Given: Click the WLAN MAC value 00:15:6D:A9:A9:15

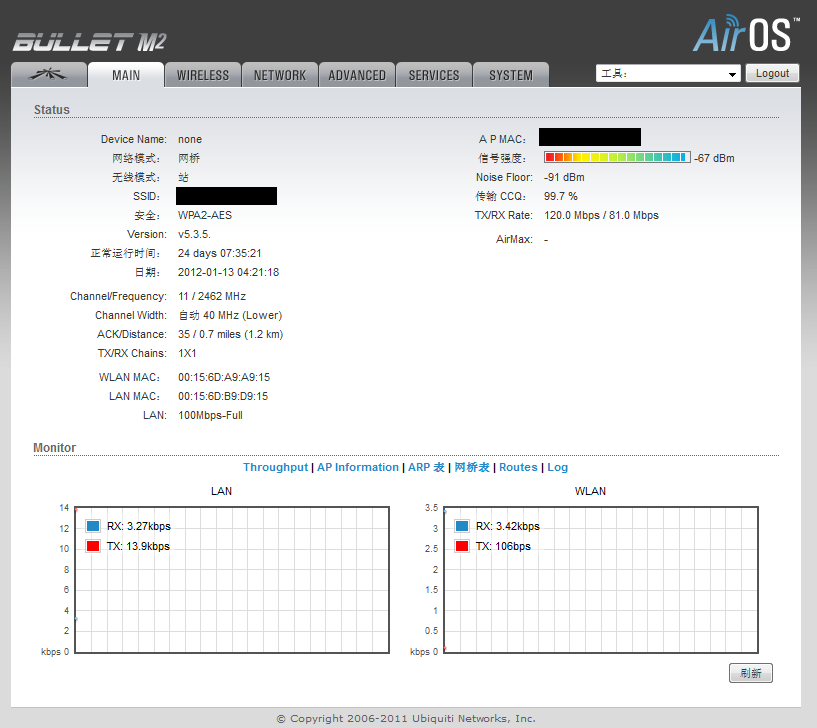Looking at the screenshot, I should pos(224,377).
